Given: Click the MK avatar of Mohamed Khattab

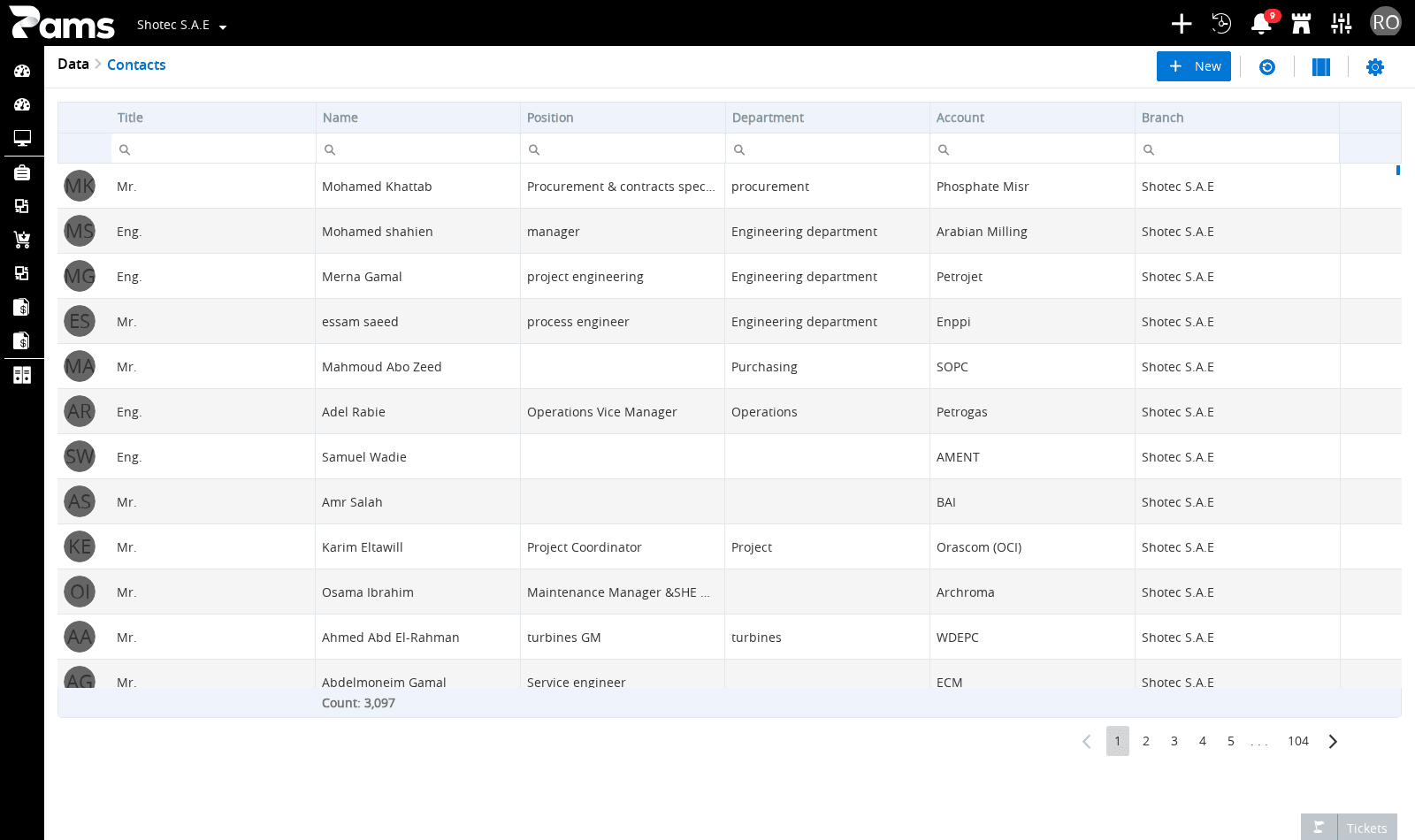Looking at the screenshot, I should point(80,186).
